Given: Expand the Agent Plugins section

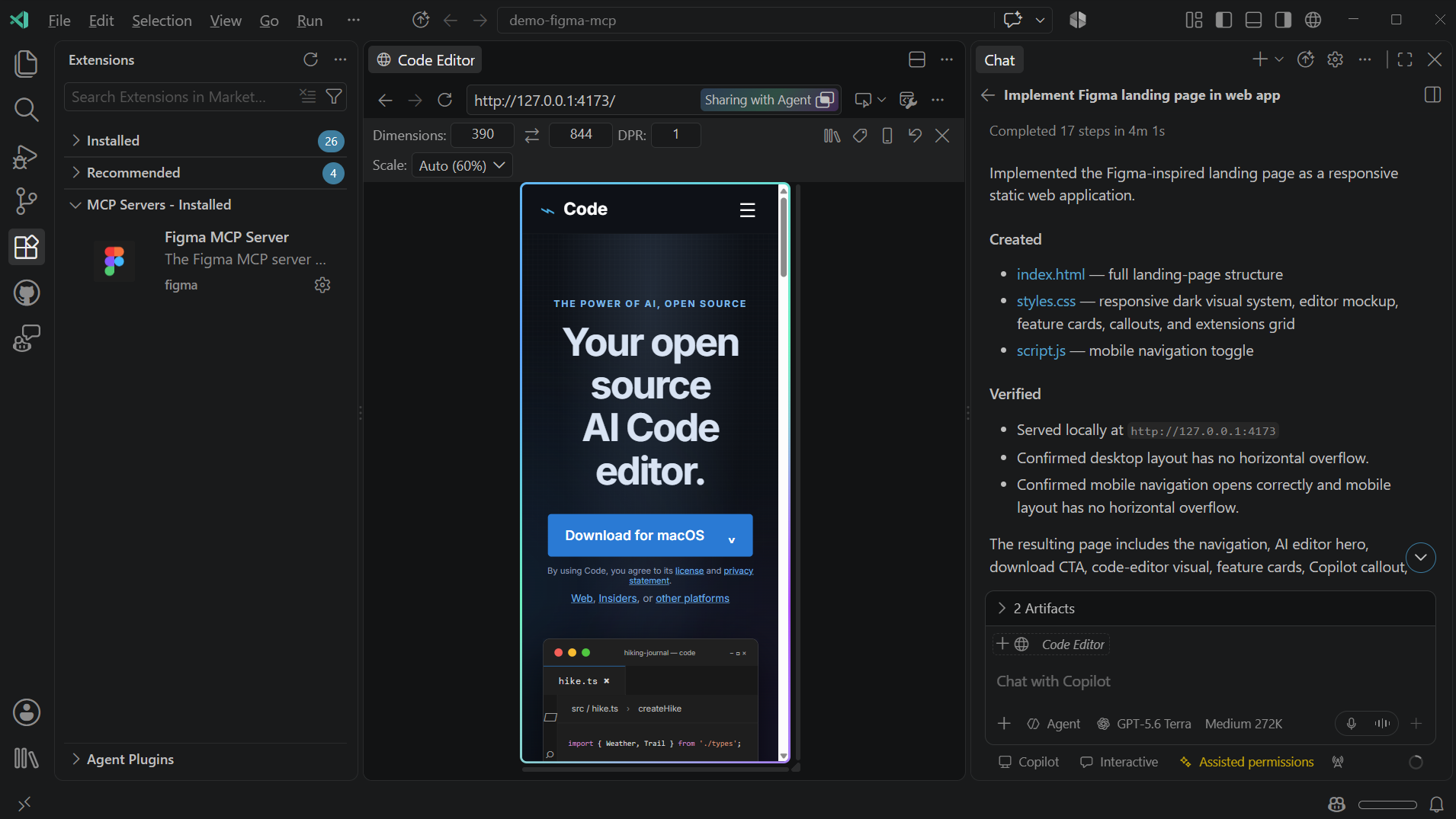Looking at the screenshot, I should point(206,760).
